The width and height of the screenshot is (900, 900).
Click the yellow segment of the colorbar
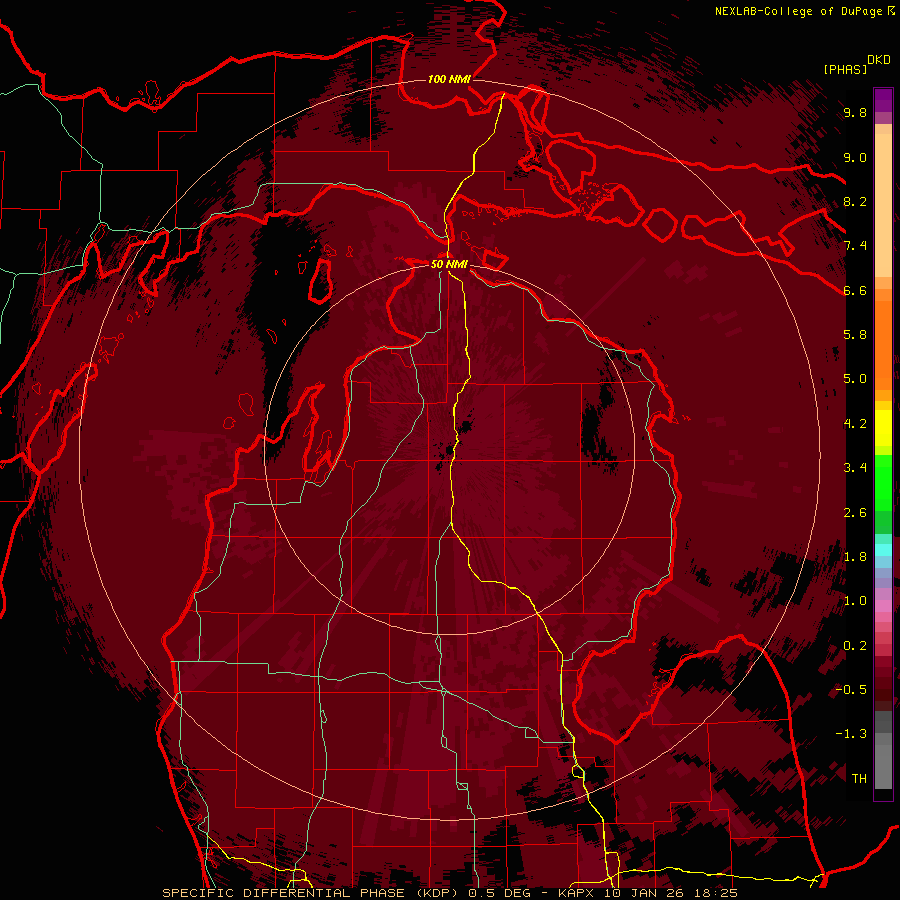(x=883, y=428)
